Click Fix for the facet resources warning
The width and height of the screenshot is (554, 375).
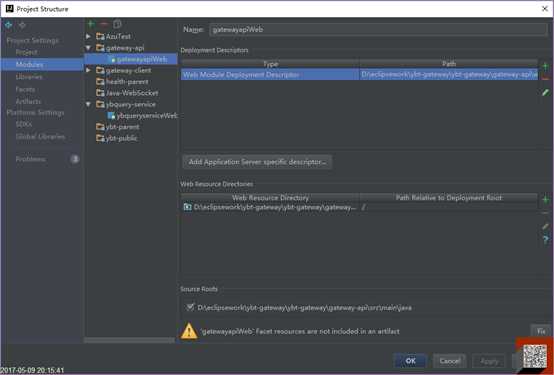(541, 331)
